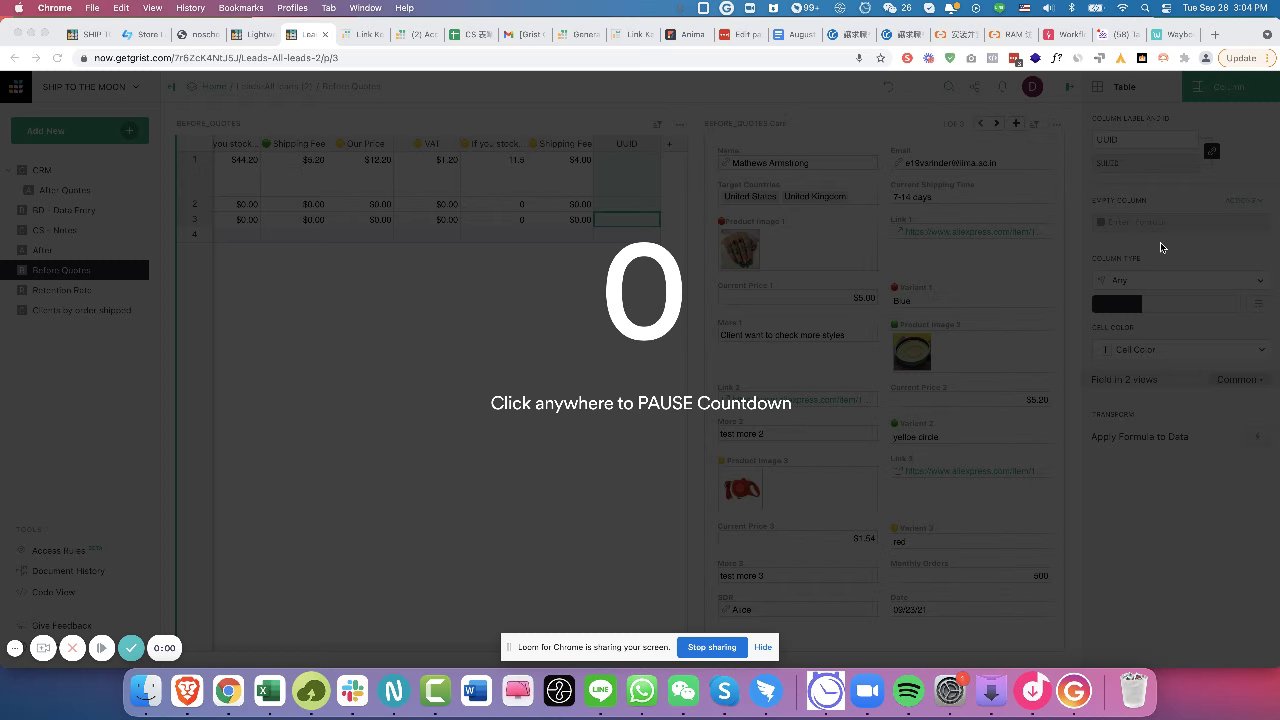Open Chrome File menu
Screen dimensions: 1280x720
pos(92,8)
